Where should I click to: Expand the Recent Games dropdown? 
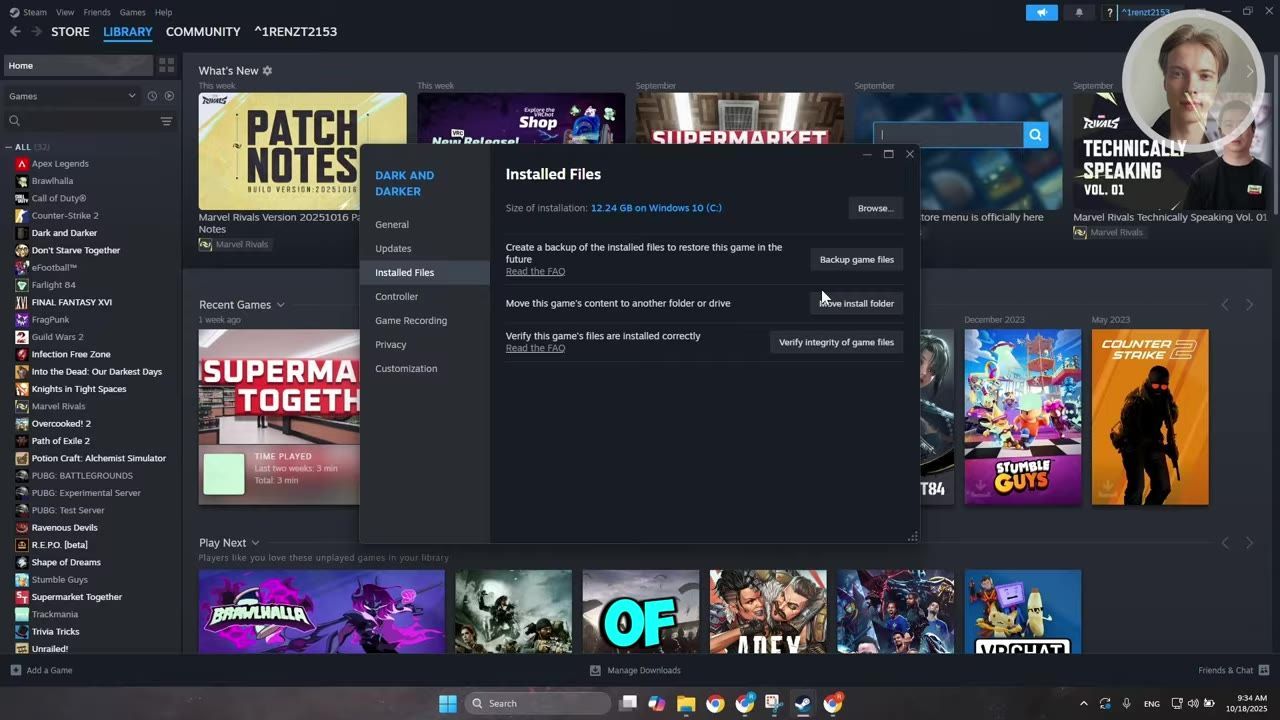click(280, 305)
